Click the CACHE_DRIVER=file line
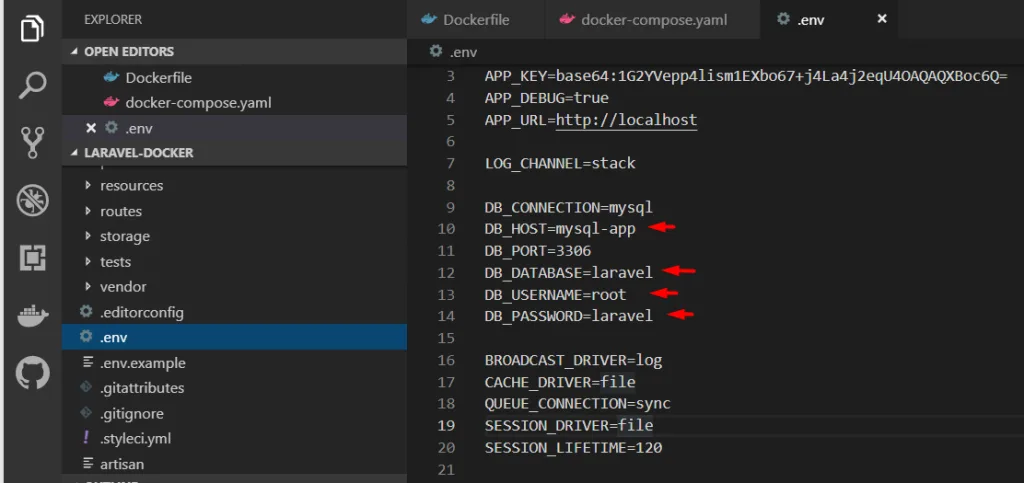 click(560, 382)
